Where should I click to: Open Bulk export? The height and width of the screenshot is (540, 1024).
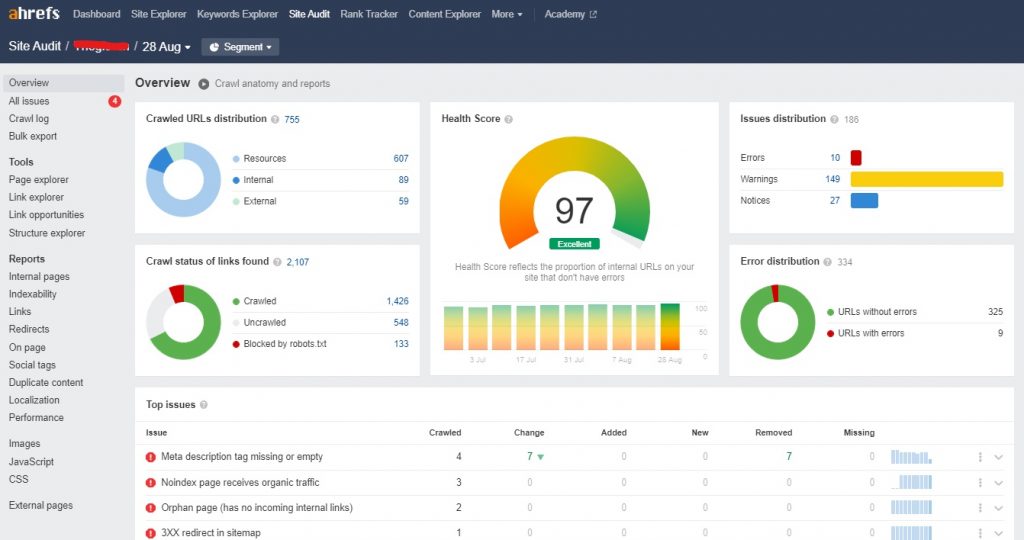tap(33, 136)
